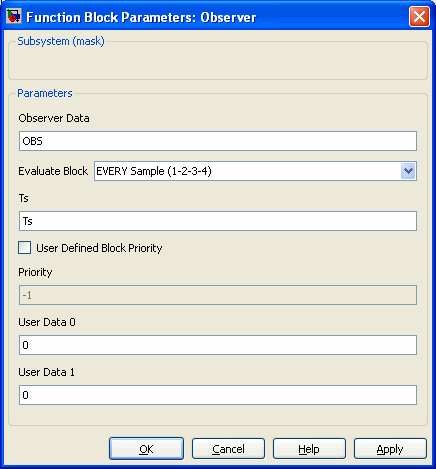Click the 'Parameters' group label
The width and height of the screenshot is (436, 469).
click(x=45, y=93)
